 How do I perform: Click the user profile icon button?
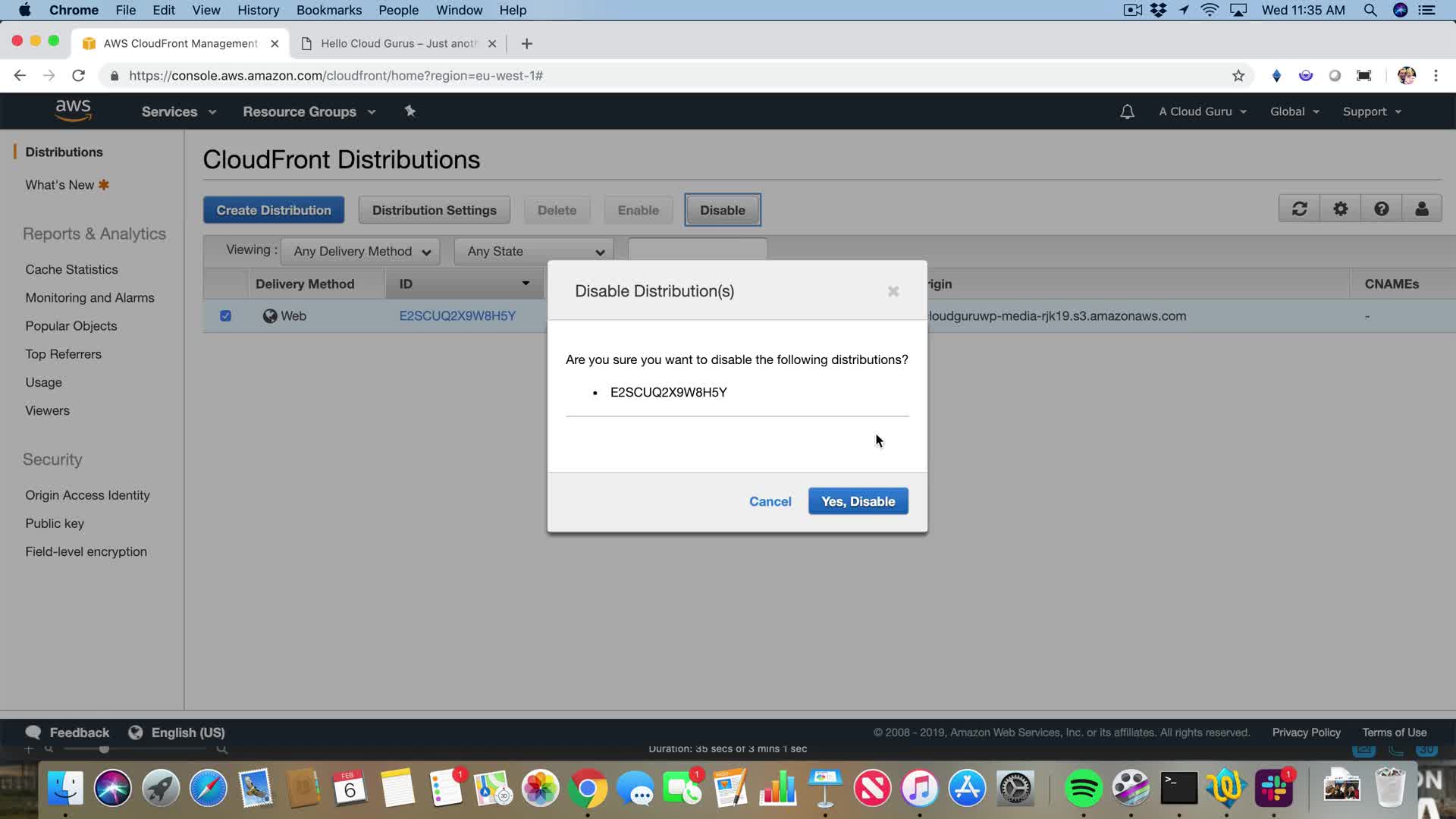coord(1422,209)
